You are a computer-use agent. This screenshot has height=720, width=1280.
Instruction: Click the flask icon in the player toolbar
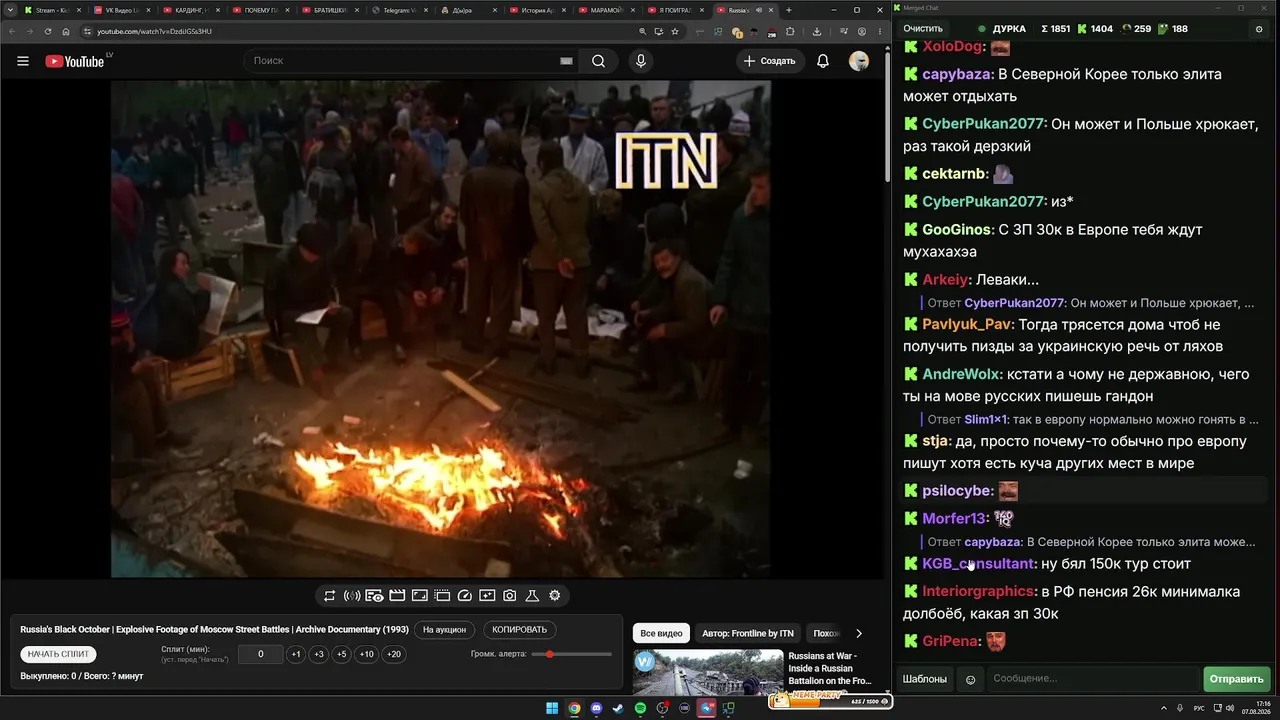click(532, 596)
